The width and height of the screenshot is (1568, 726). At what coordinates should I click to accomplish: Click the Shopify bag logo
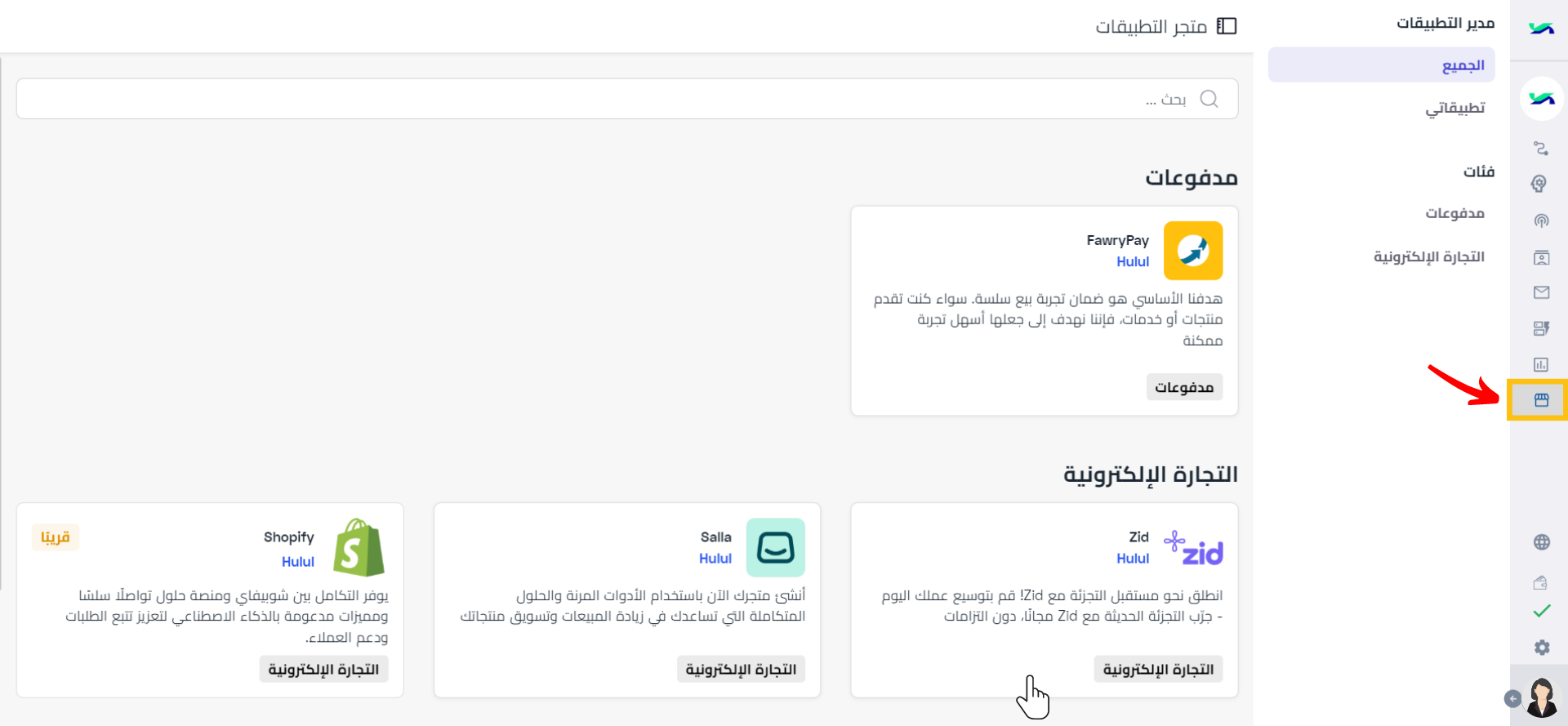(x=359, y=548)
